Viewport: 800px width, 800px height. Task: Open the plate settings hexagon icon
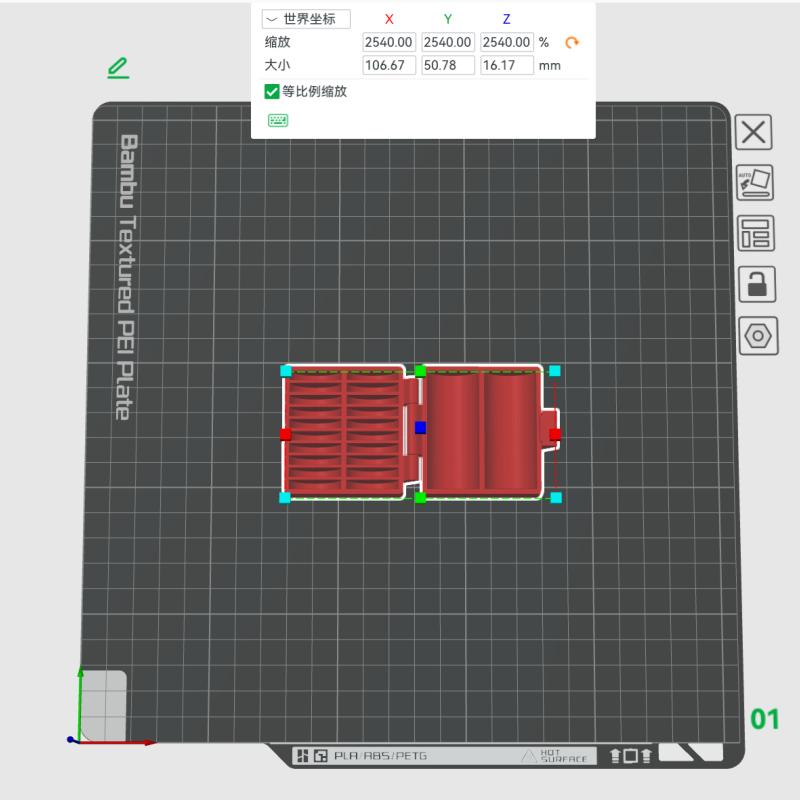click(758, 336)
